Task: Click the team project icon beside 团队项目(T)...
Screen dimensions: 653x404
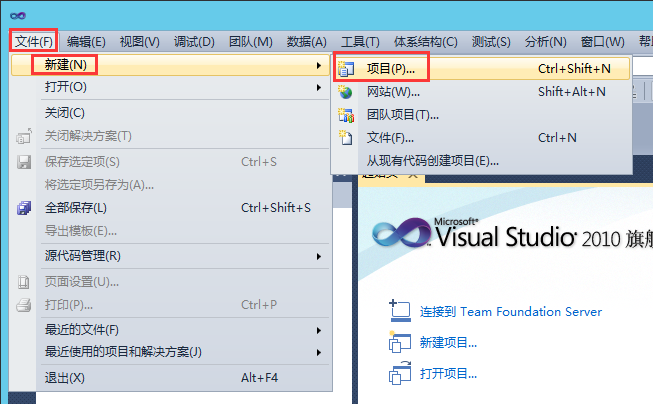Action: pyautogui.click(x=346, y=115)
